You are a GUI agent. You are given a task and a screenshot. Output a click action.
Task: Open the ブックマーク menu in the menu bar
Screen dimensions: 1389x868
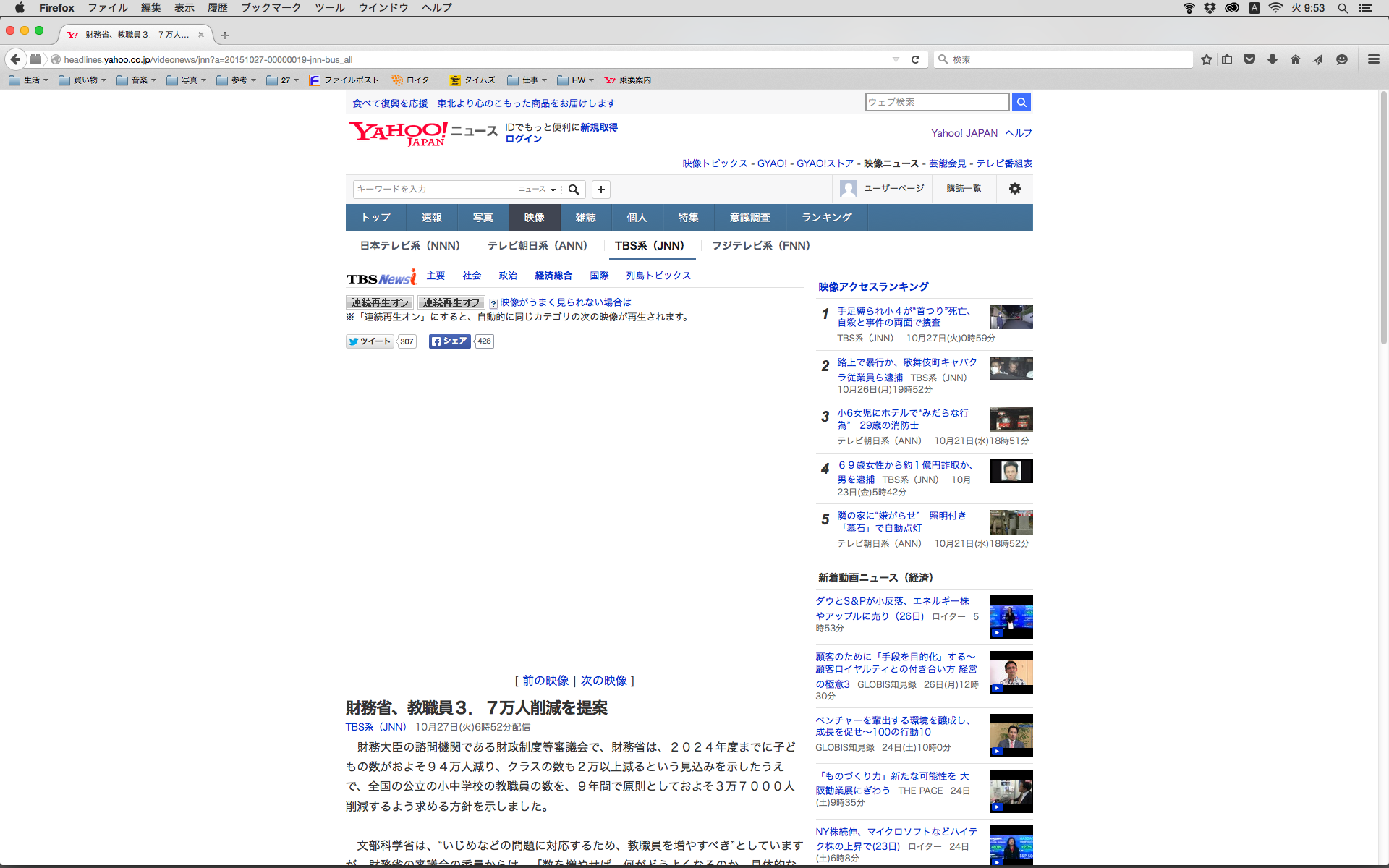point(271,8)
